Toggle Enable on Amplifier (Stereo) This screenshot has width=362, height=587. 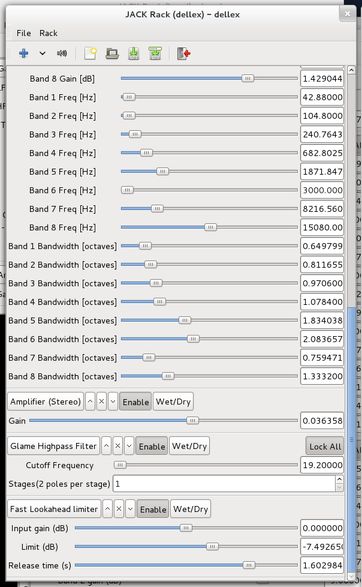click(x=136, y=402)
